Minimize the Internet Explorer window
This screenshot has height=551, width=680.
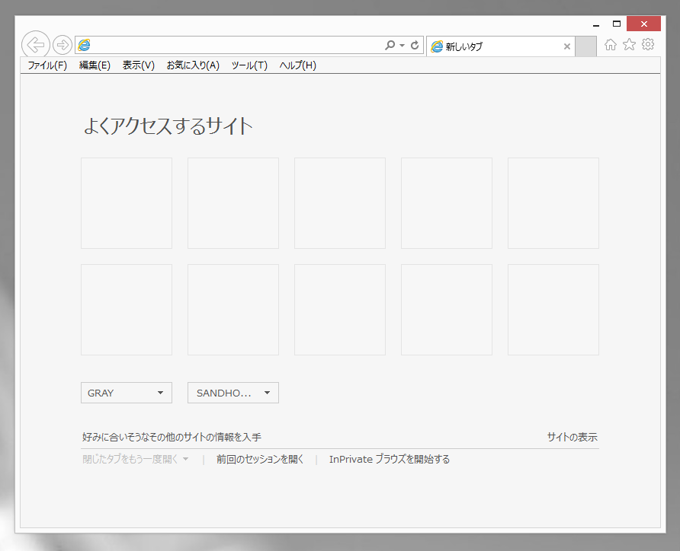596,24
